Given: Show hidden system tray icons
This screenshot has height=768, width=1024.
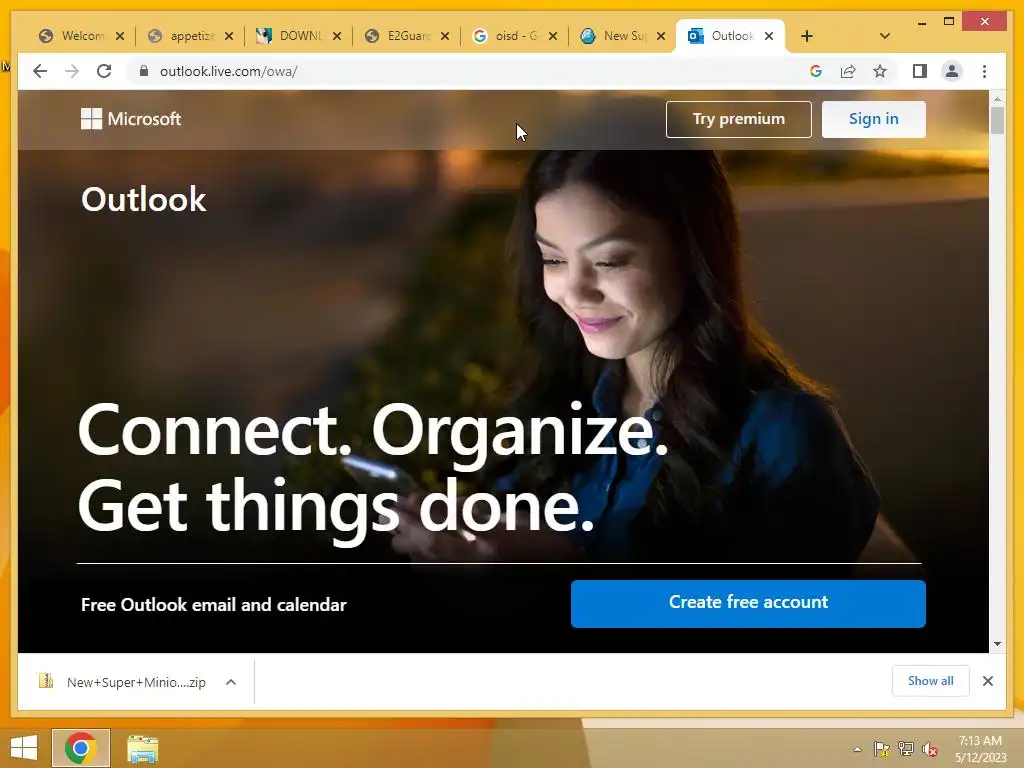Looking at the screenshot, I should pyautogui.click(x=857, y=749).
